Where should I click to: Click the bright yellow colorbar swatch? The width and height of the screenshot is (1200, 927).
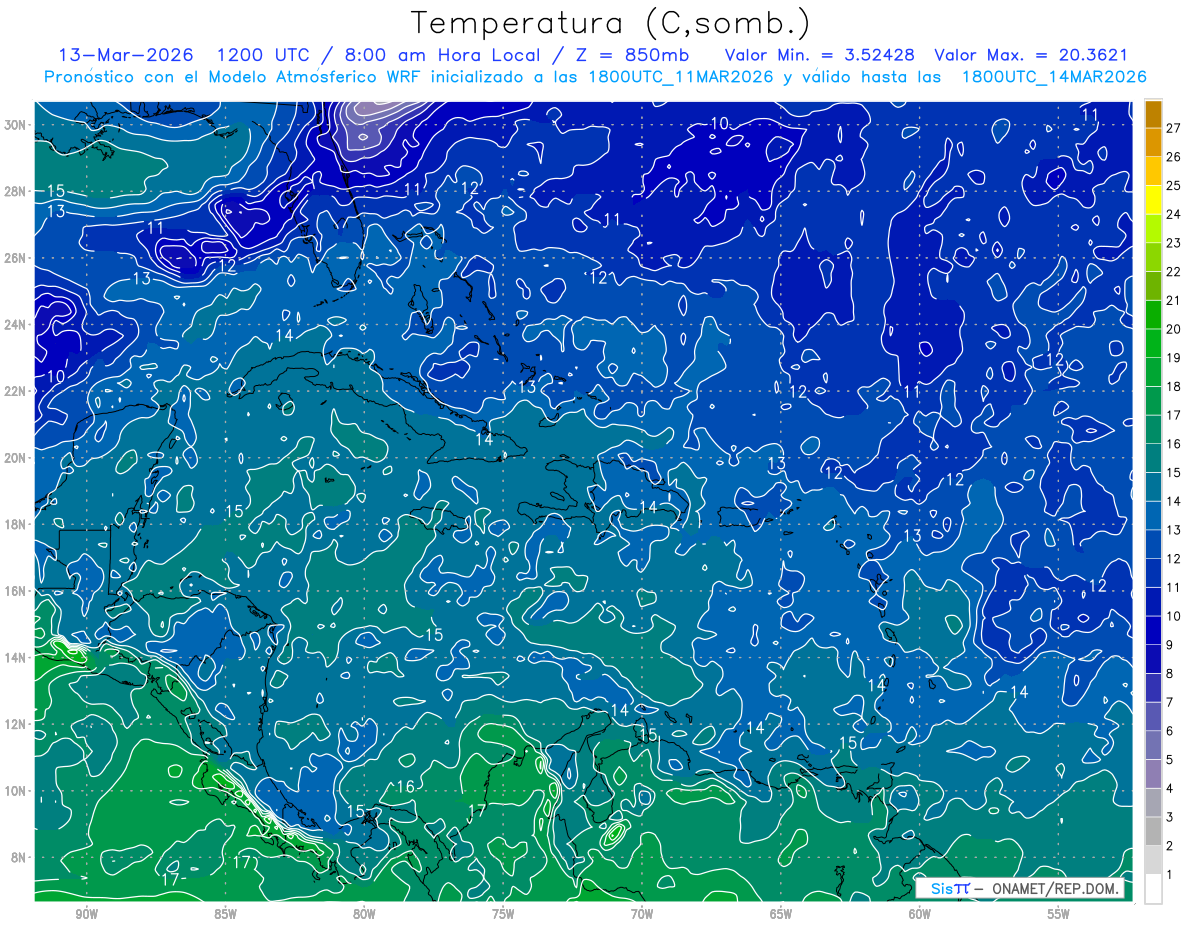pos(1153,200)
